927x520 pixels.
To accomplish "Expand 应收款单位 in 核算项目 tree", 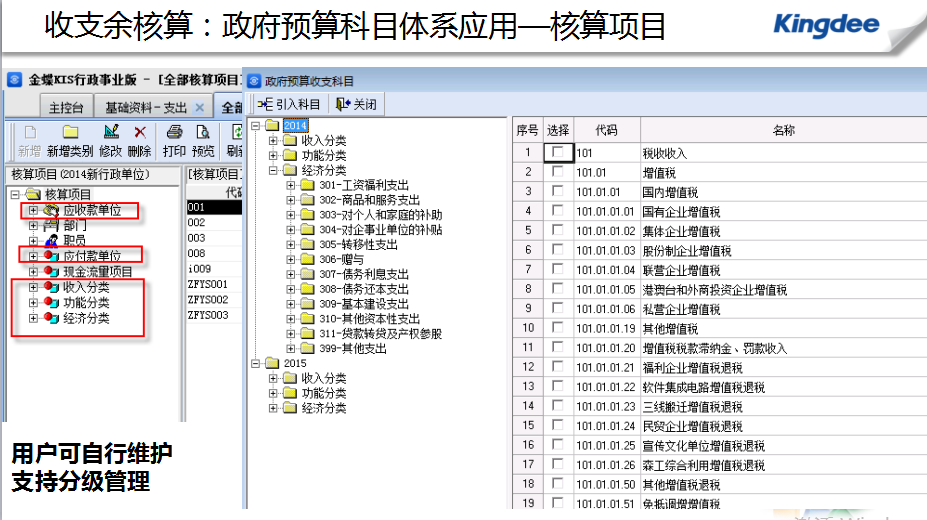I will [33, 210].
